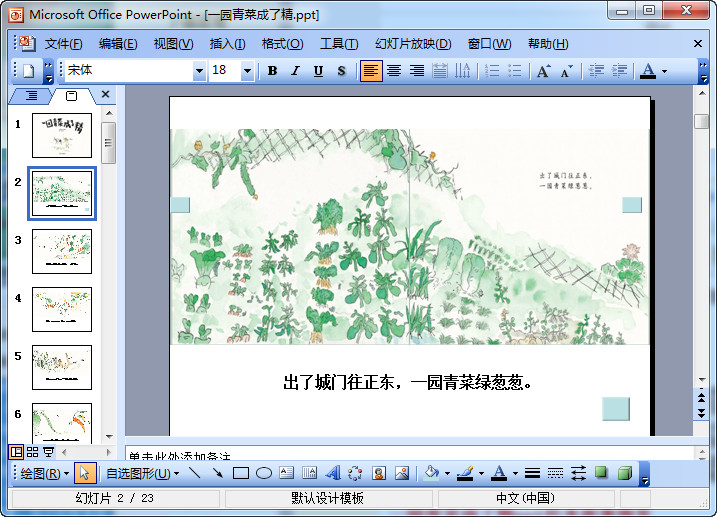The width and height of the screenshot is (717, 517).
Task: Open the 编辑(E) menu
Action: 118,44
